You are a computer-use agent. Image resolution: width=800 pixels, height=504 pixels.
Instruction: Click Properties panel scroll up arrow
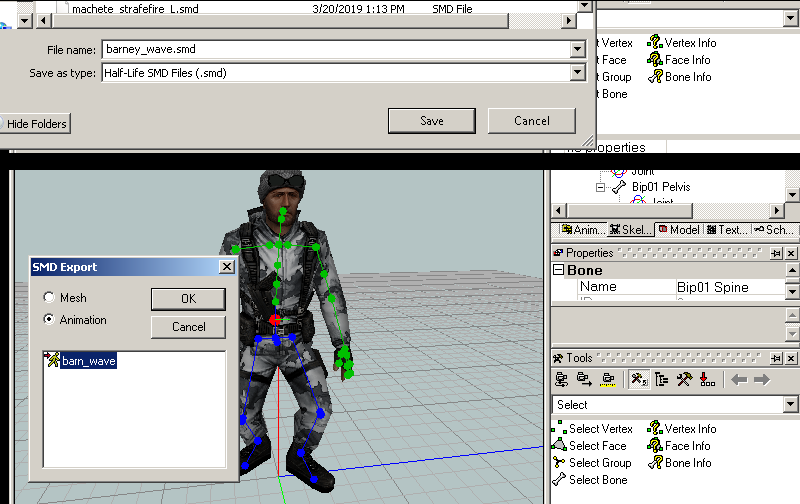click(x=792, y=270)
